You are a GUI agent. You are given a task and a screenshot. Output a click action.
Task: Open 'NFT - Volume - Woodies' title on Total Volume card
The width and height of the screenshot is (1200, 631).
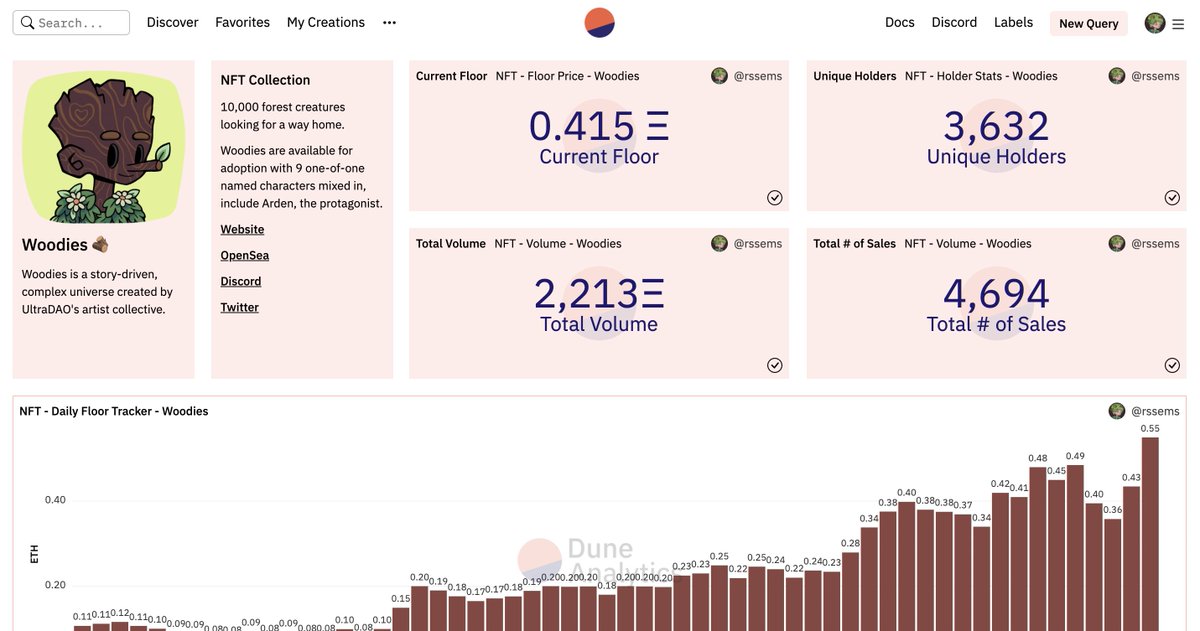click(x=558, y=244)
